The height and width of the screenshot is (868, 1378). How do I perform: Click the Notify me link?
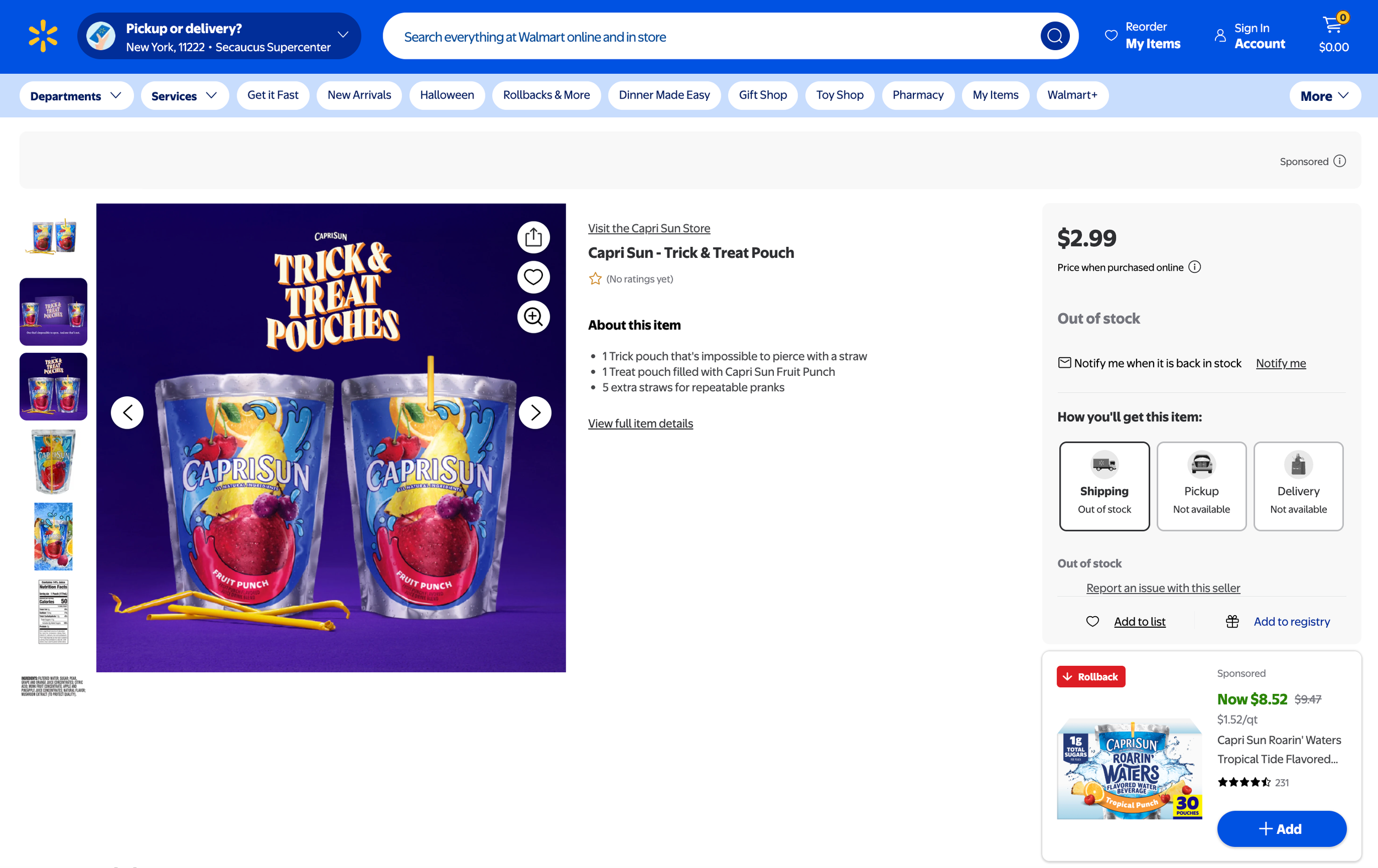click(1281, 363)
